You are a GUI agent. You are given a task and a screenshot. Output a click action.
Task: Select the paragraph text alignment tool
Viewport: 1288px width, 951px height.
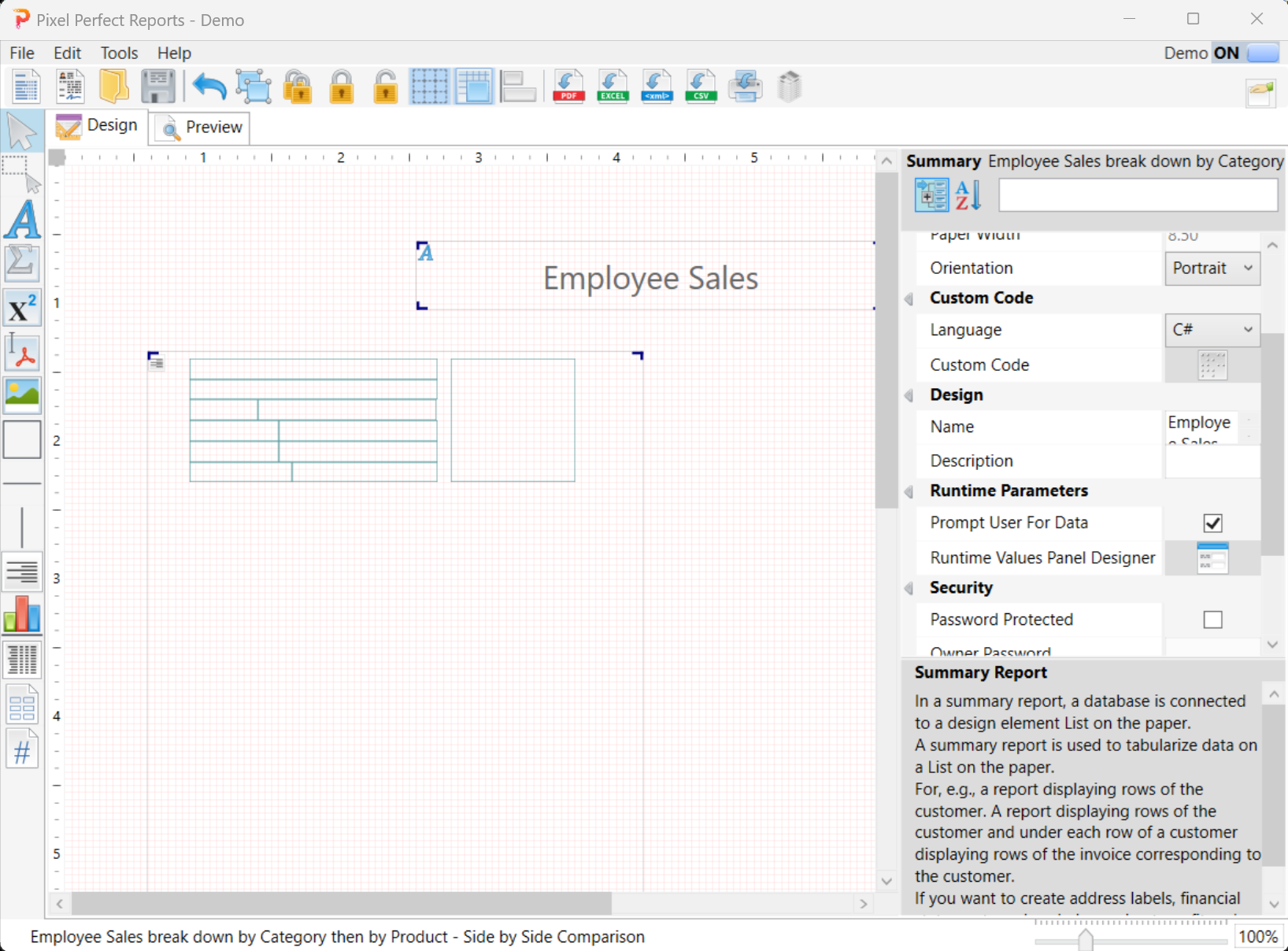[x=22, y=572]
